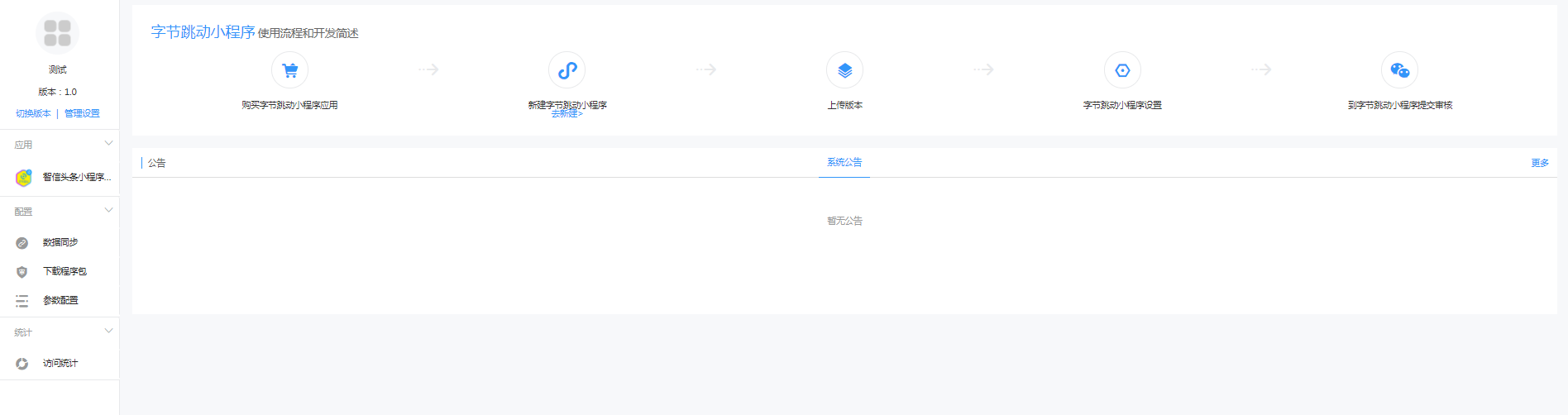Open 访问统计 menu item
Screen dimensions: 1568x415
[x=60, y=363]
